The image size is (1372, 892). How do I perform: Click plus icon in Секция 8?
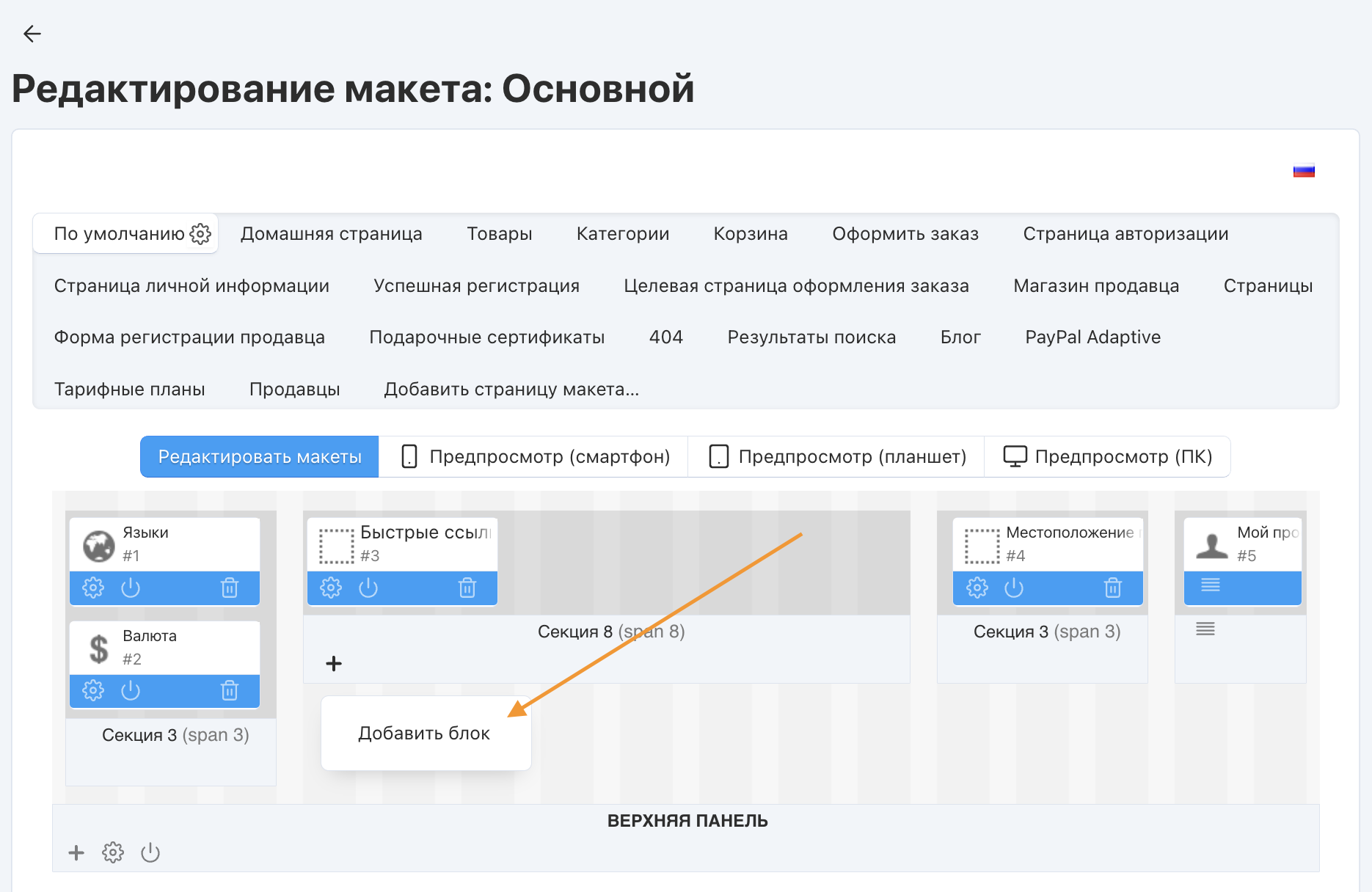pos(334,664)
